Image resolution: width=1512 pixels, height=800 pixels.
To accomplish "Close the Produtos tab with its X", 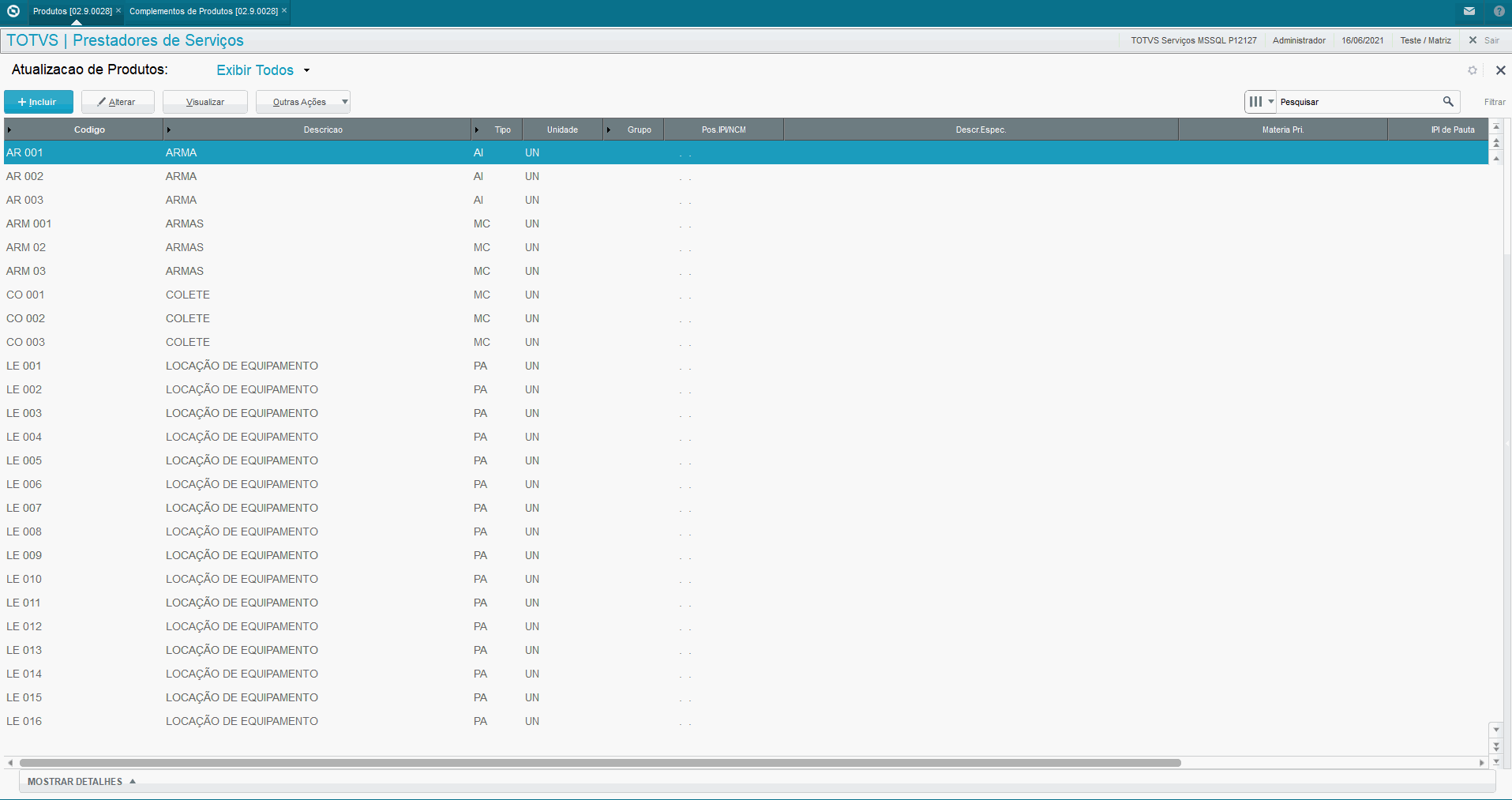I will pos(118,10).
